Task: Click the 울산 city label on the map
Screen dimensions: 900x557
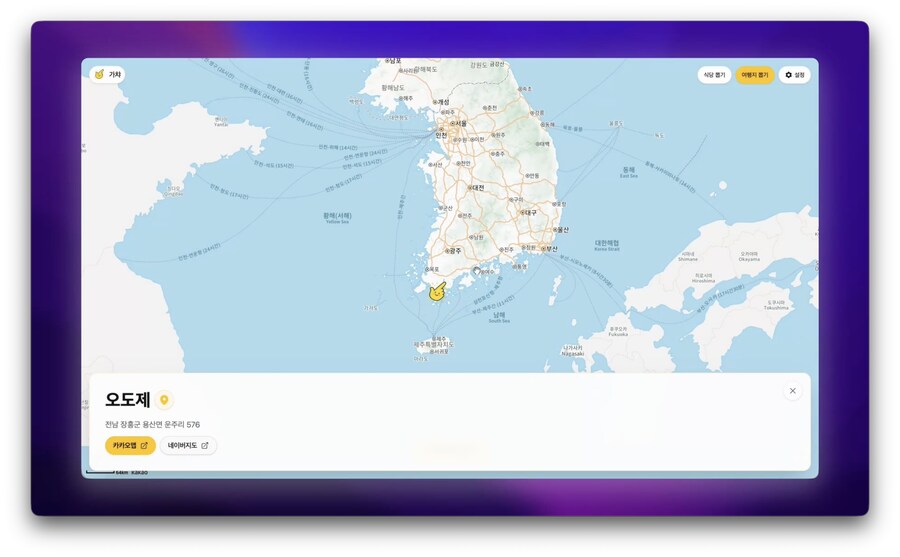Action: click(x=561, y=230)
